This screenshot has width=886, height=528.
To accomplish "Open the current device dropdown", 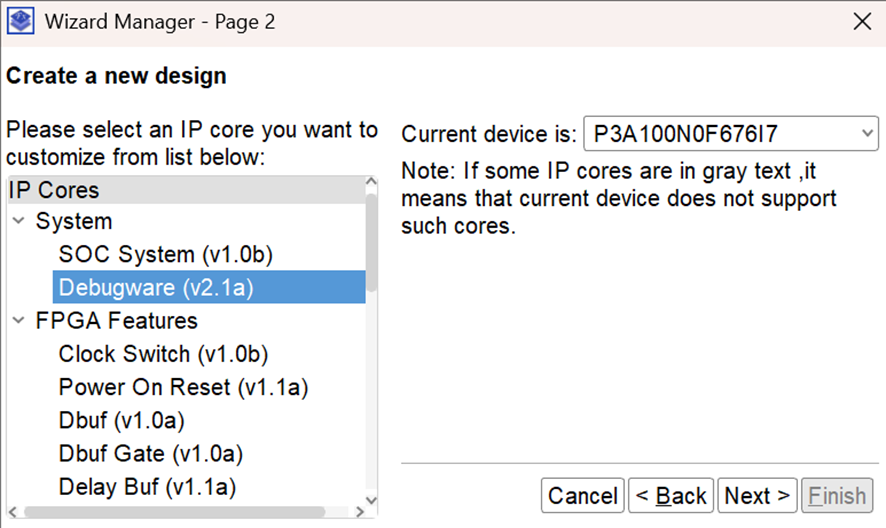I will pyautogui.click(x=731, y=134).
